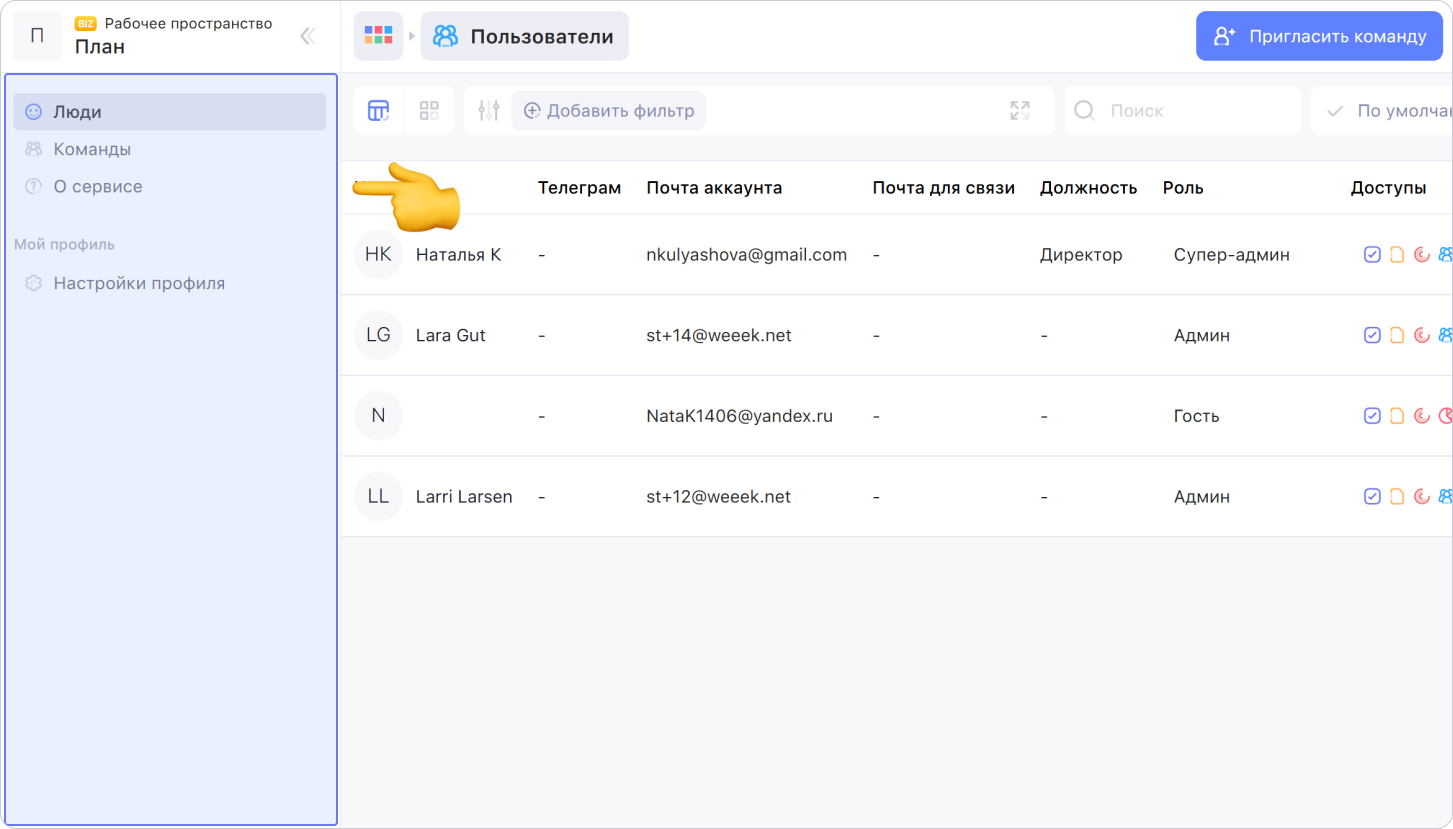
Task: Open Команды in the sidebar
Action: 92,149
